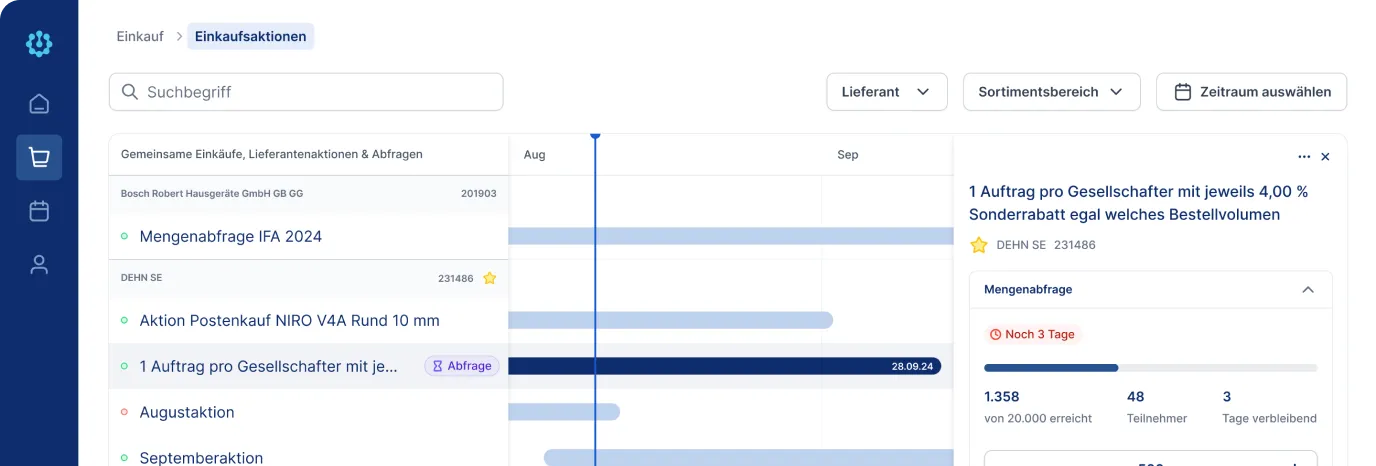Click the Abfrage badge
This screenshot has height=466, width=1376.
click(x=462, y=366)
